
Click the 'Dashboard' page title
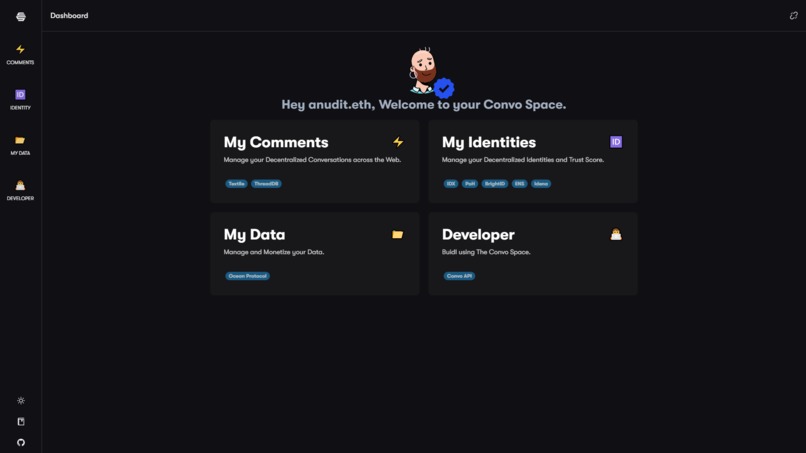[69, 15]
